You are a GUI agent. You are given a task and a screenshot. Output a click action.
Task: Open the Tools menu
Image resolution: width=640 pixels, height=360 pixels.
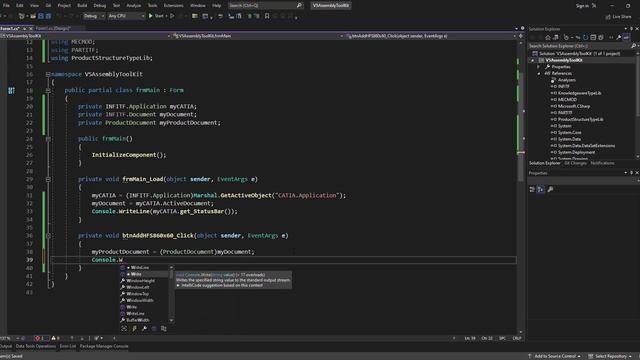152,6
